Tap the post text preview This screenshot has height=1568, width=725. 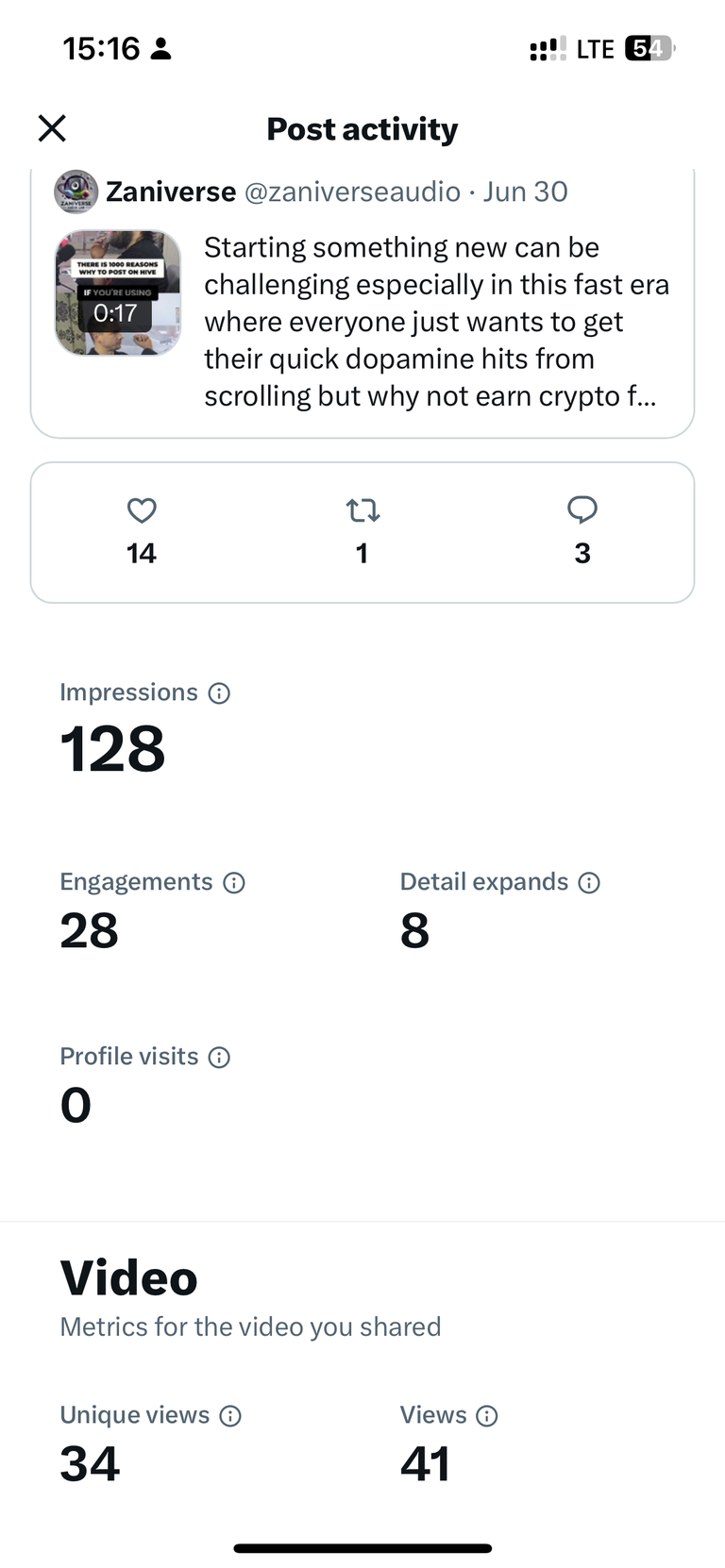pos(437,322)
